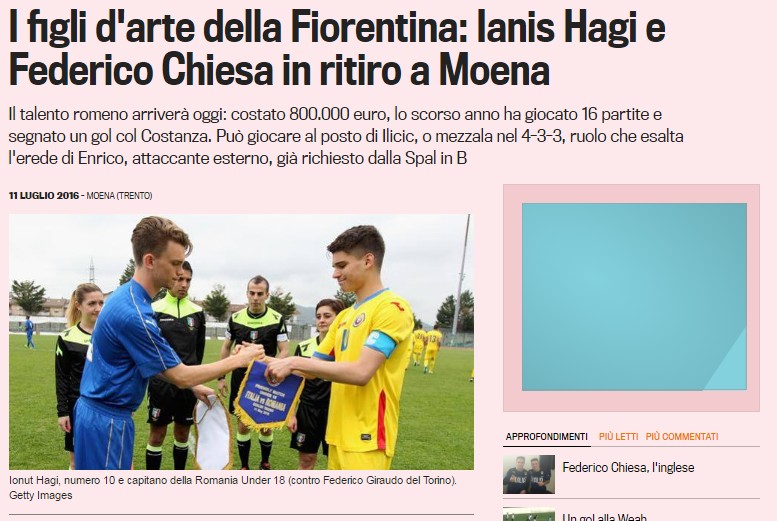Open the 'Un gol alla Weah' link
Screen dimensions: 777x521
pyautogui.click(x=604, y=517)
